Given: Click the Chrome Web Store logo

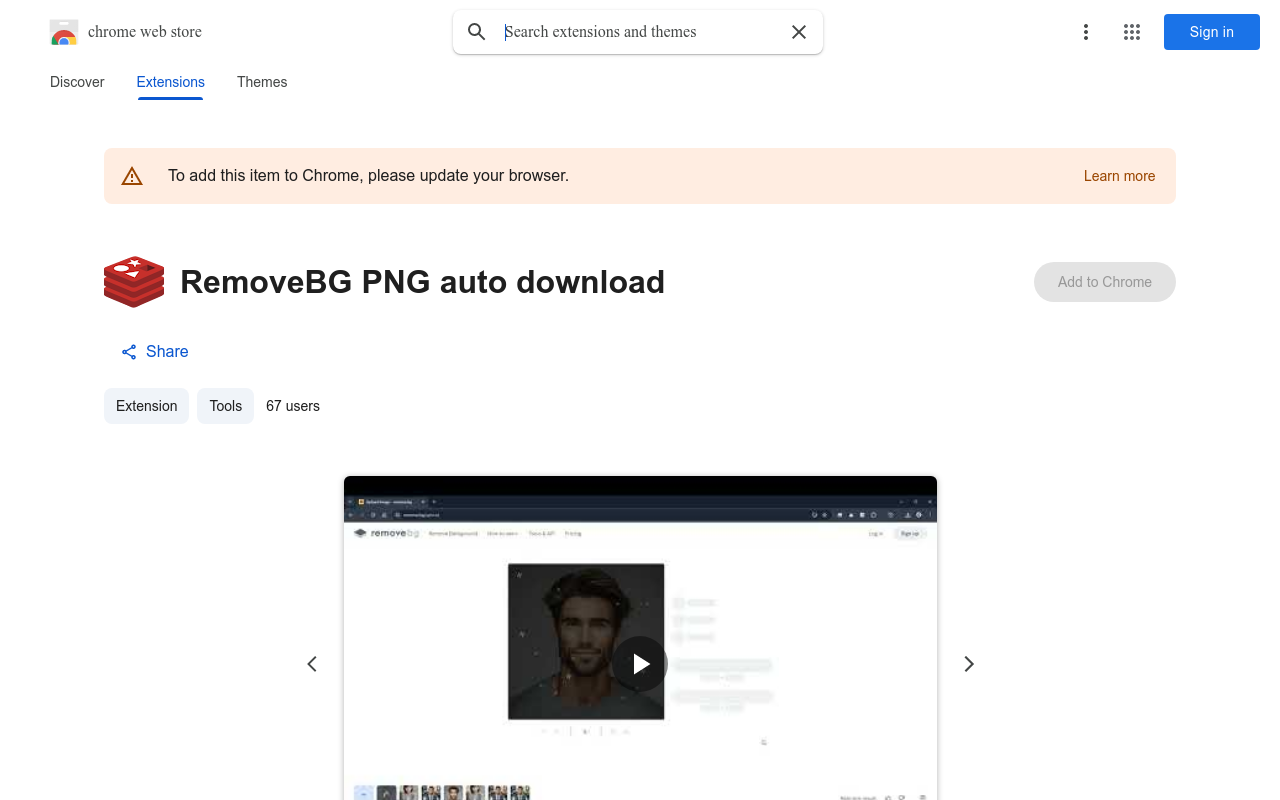Looking at the screenshot, I should (64, 32).
